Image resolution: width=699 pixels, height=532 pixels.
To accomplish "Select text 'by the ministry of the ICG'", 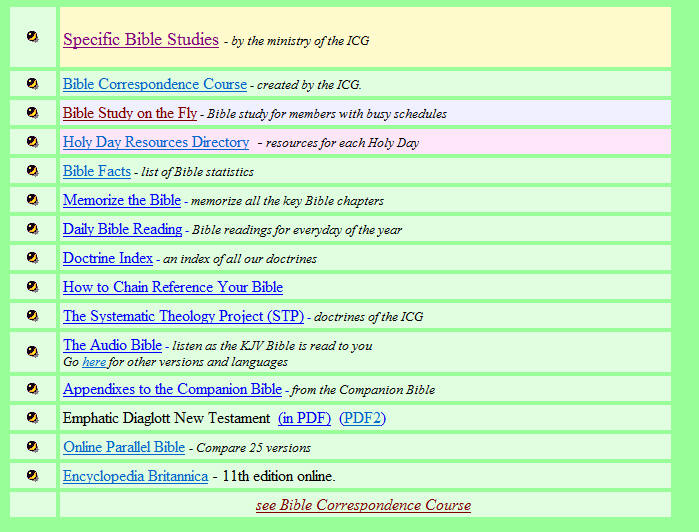I will pyautogui.click(x=300, y=41).
